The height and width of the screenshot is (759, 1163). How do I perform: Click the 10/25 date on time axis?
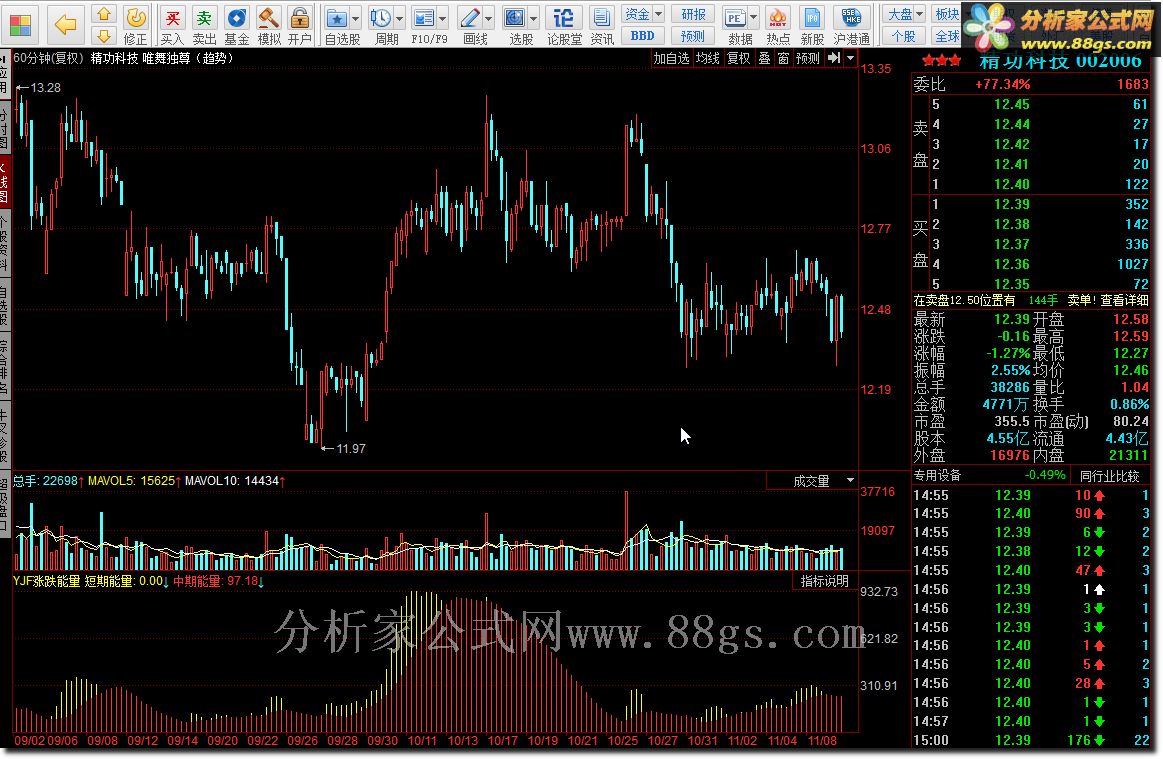[x=622, y=740]
